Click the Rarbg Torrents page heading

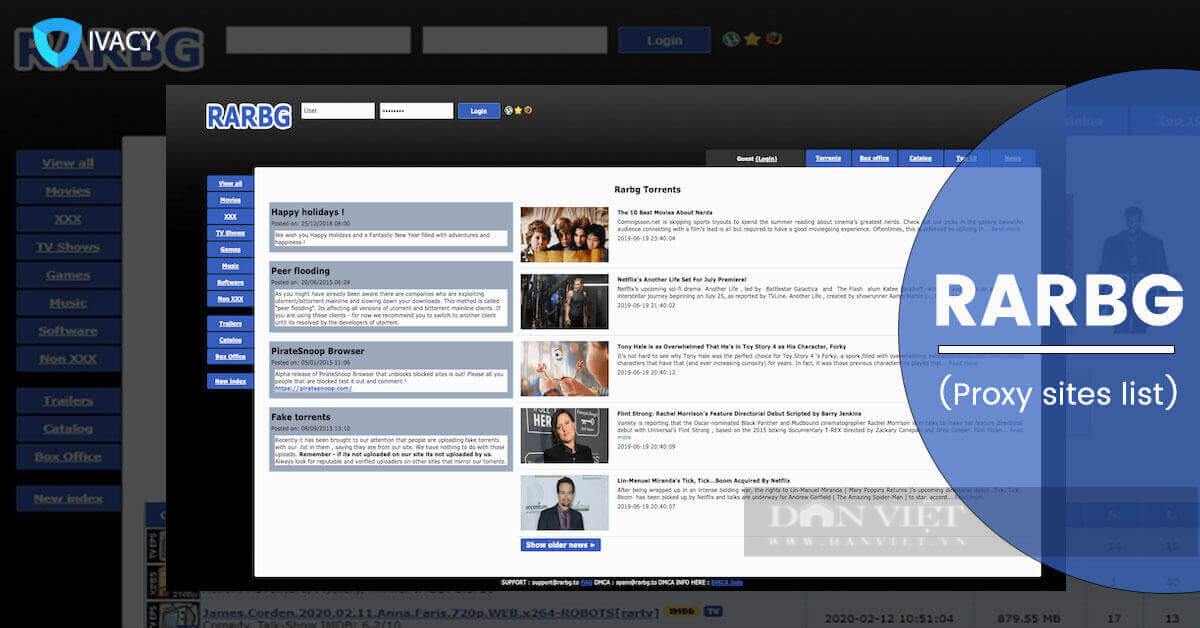[647, 189]
